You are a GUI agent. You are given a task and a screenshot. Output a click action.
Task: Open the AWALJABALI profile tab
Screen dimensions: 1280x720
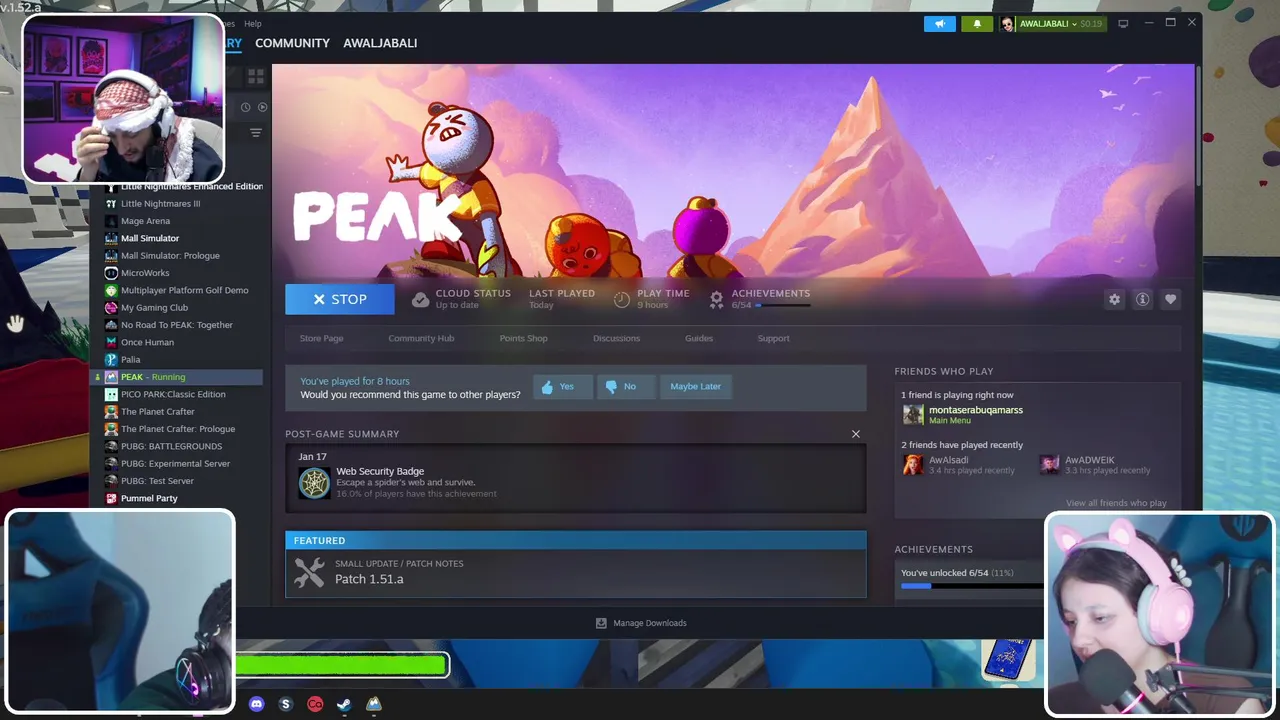(380, 43)
